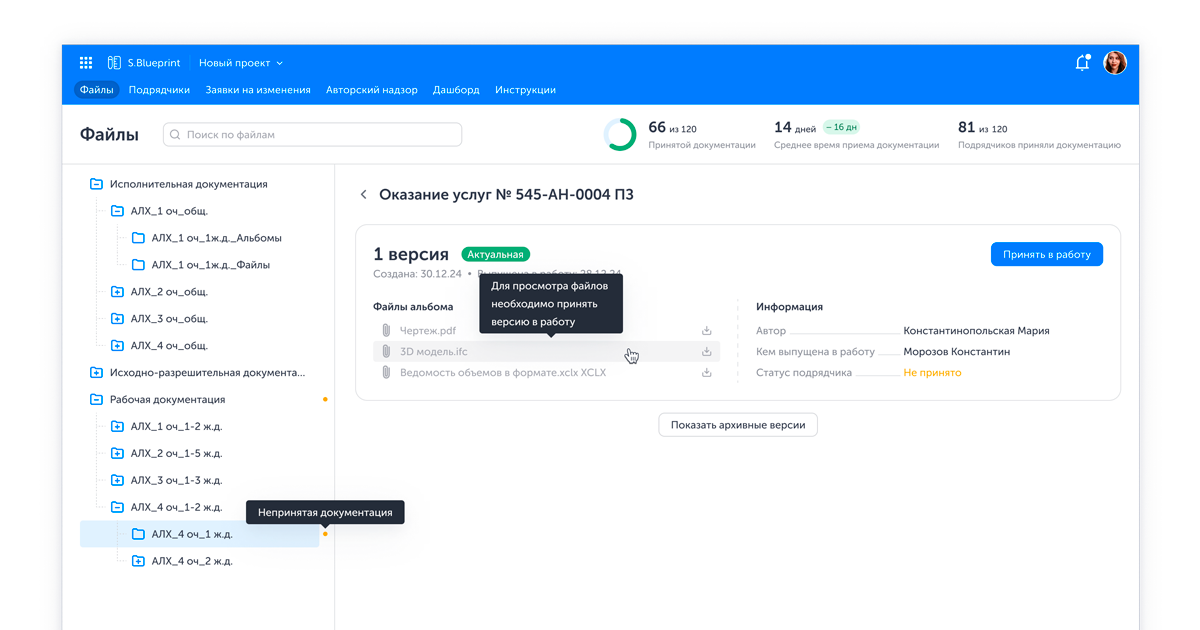Click the notification bell icon
Screen dimensions: 1200x630
1082,63
